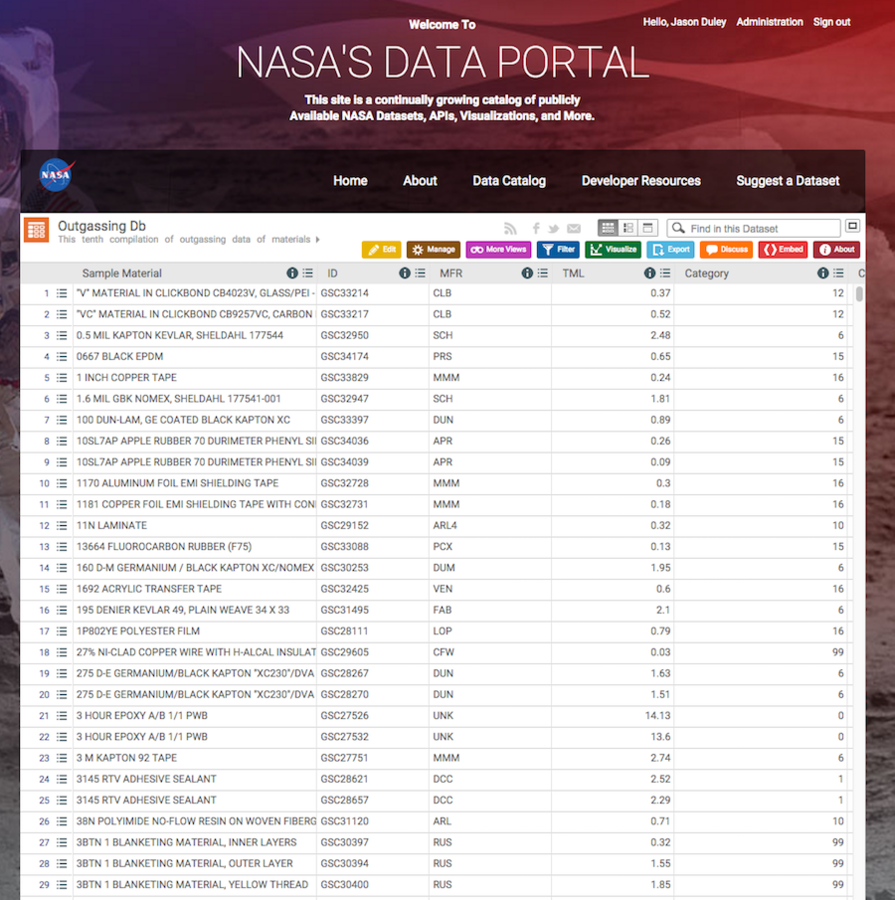Click the yellow Edit button
Viewport: 895px width, 900px height.
[x=381, y=250]
